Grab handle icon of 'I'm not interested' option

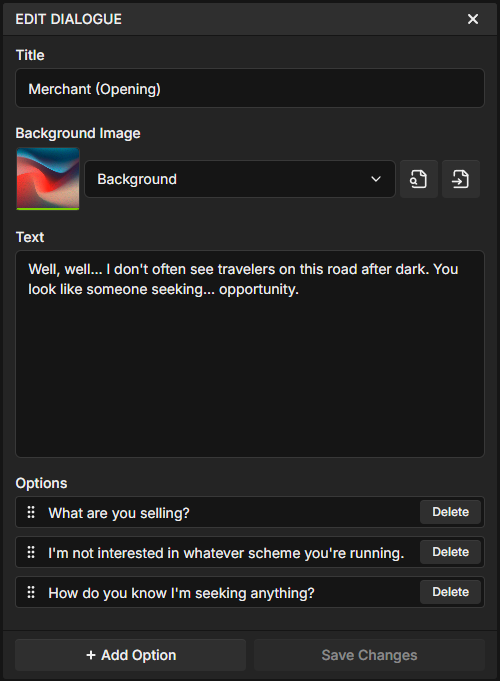(31, 552)
